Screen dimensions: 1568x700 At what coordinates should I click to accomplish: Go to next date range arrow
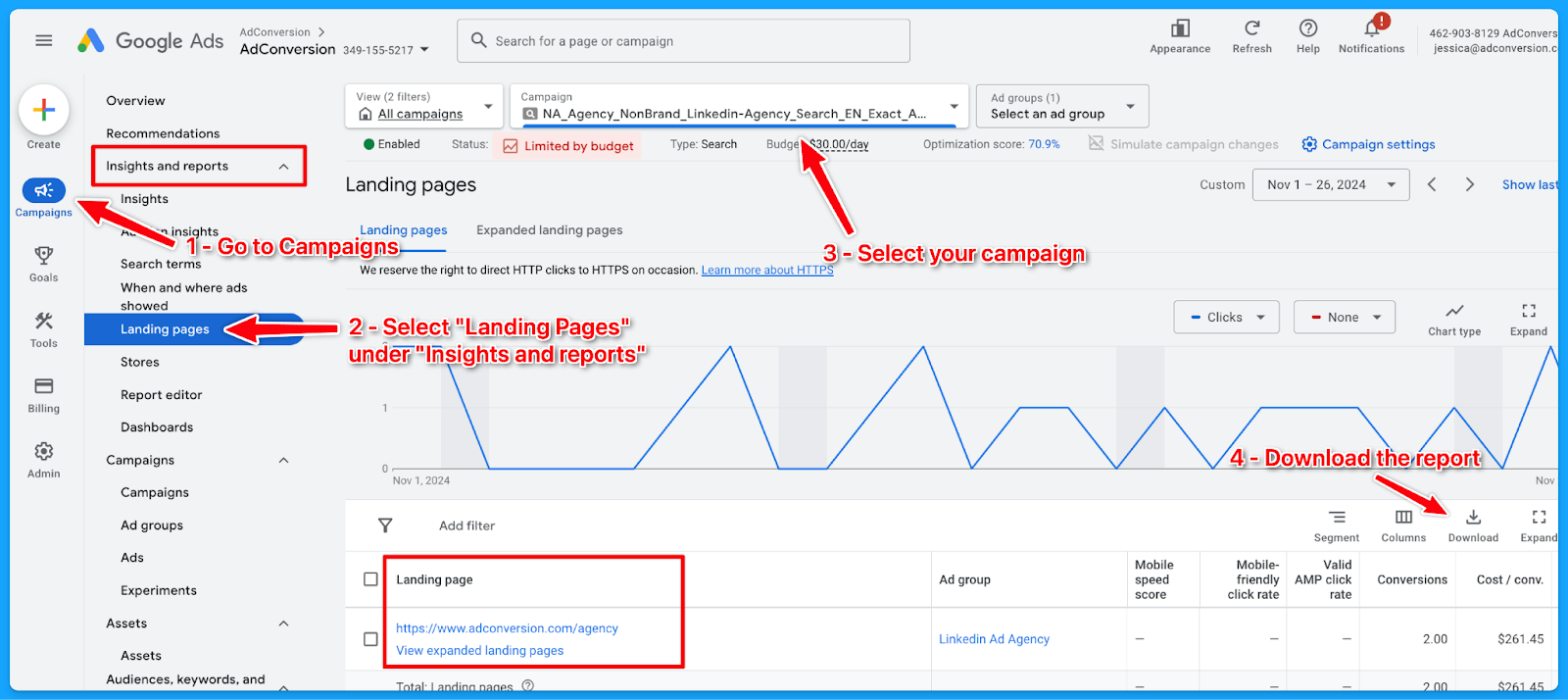pos(1469,184)
